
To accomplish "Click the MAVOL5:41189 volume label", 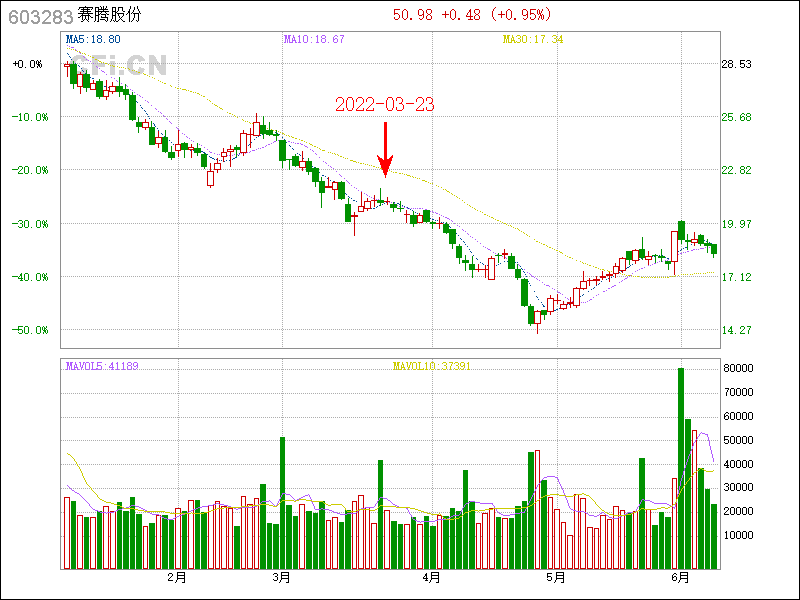I will coord(102,366).
